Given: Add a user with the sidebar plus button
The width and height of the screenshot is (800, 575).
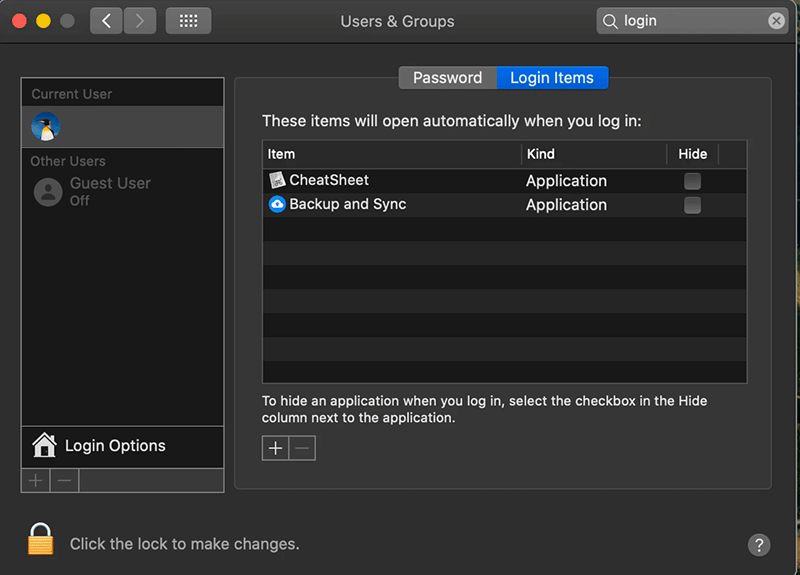Looking at the screenshot, I should pyautogui.click(x=36, y=481).
